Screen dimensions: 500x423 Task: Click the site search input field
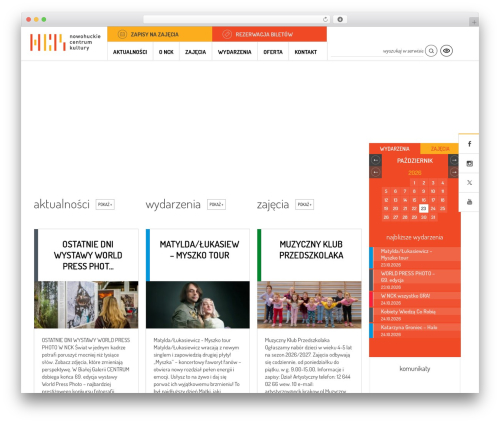(x=377, y=51)
